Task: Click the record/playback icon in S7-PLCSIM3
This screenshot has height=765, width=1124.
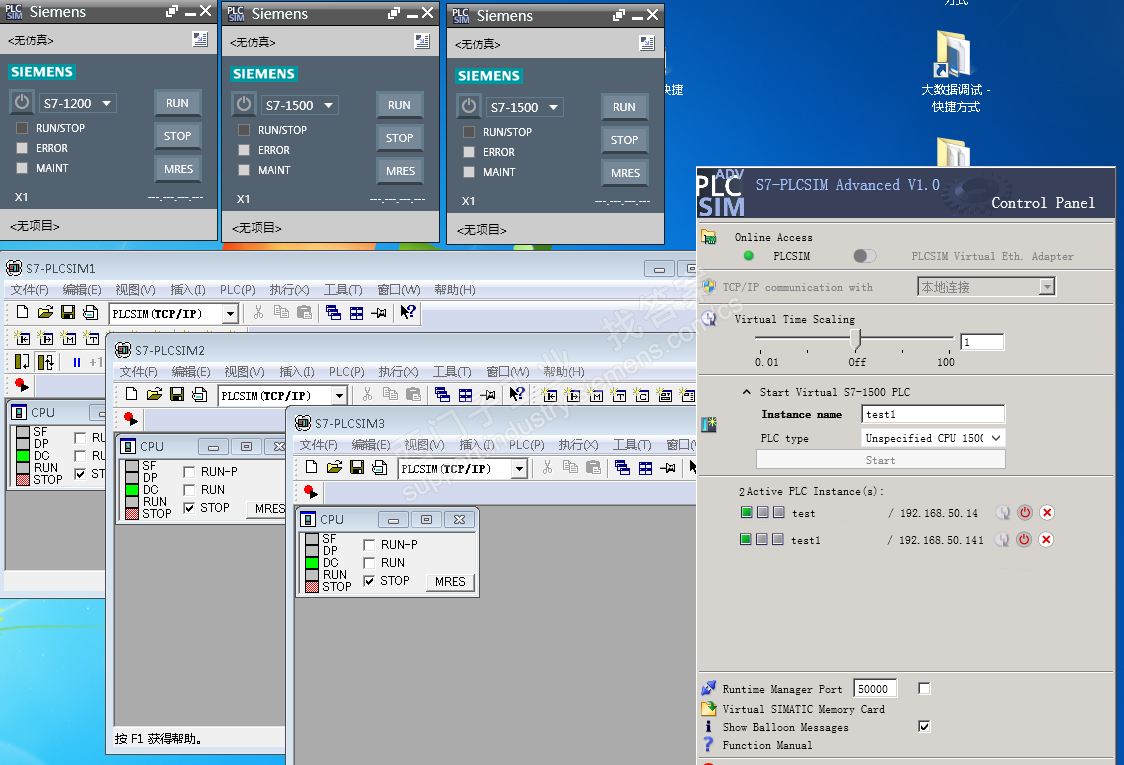Action: tap(310, 492)
